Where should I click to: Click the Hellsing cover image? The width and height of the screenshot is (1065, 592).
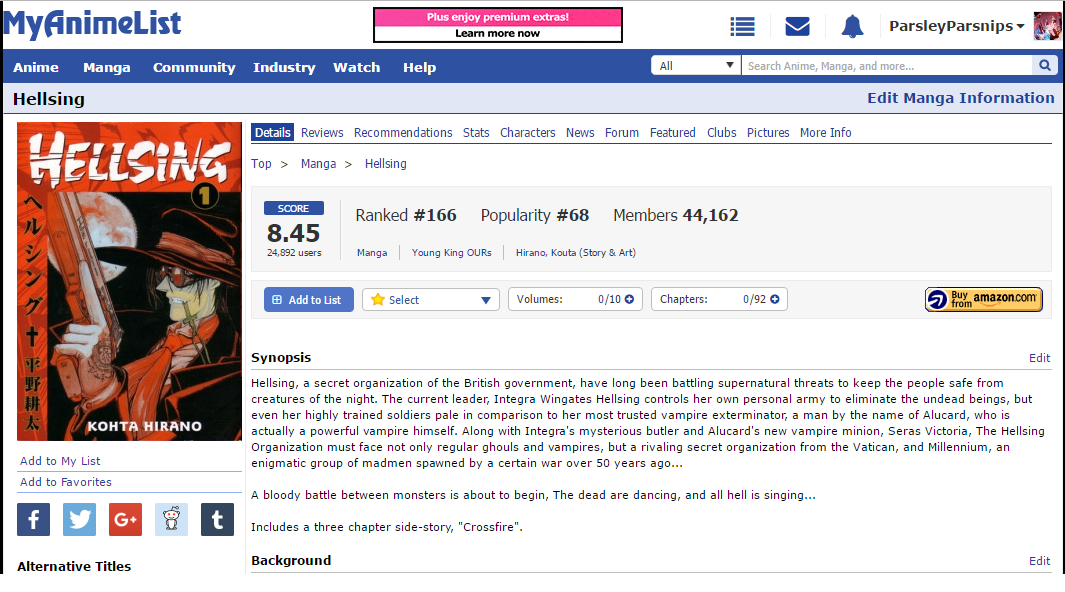click(x=129, y=282)
